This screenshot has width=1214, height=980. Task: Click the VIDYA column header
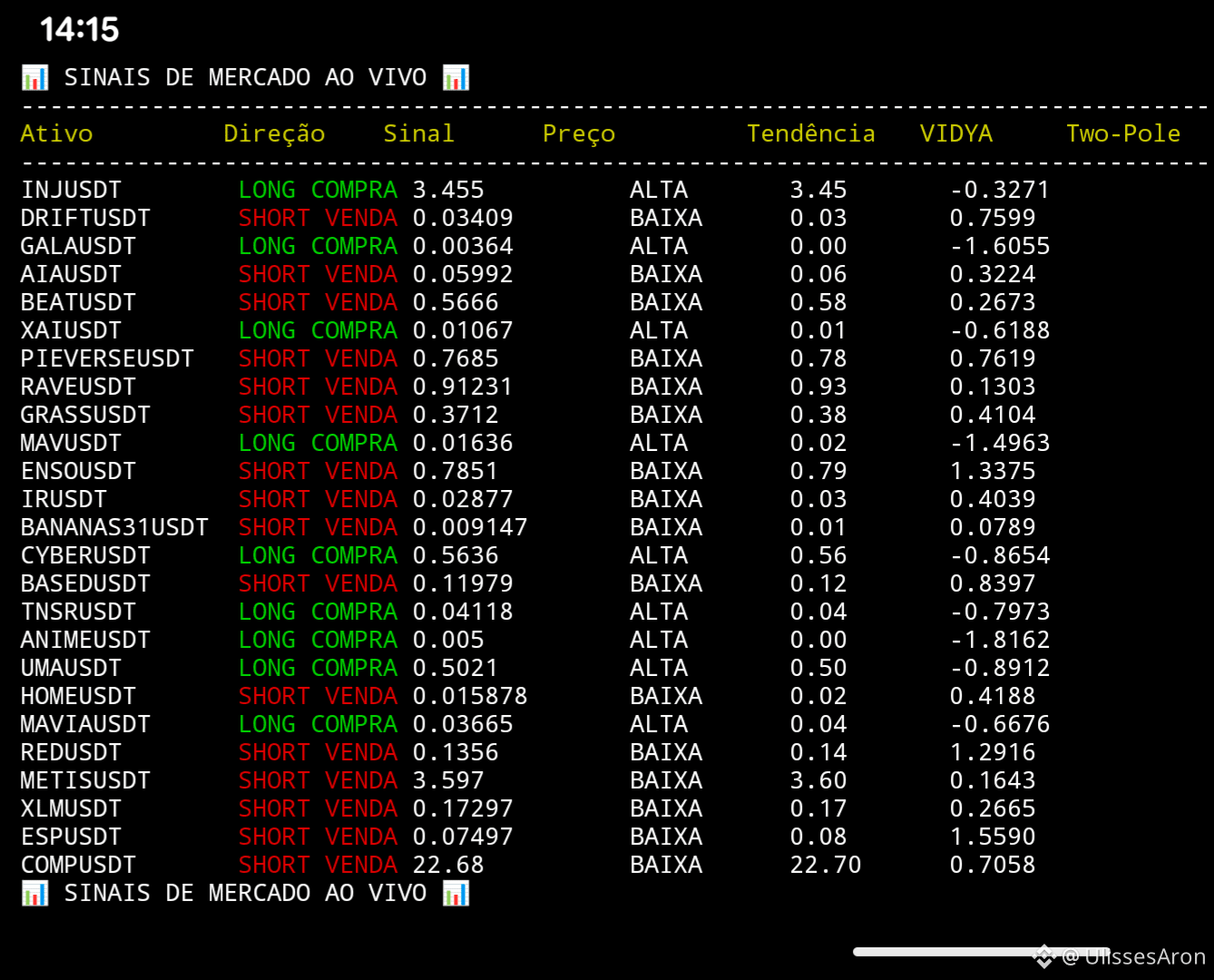tap(956, 133)
